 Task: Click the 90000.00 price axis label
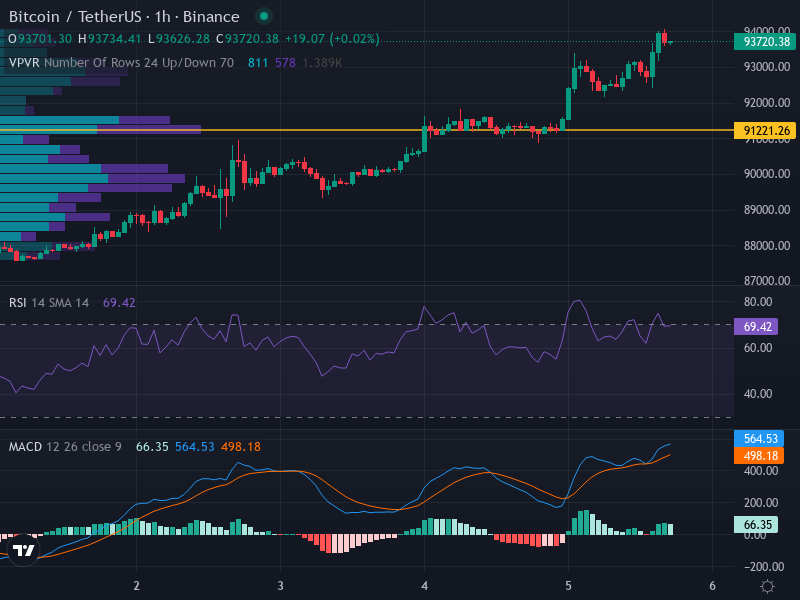coord(768,174)
